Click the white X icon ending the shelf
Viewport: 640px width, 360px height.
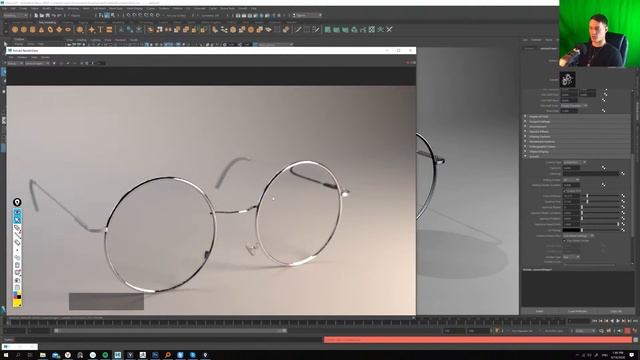click(389, 29)
